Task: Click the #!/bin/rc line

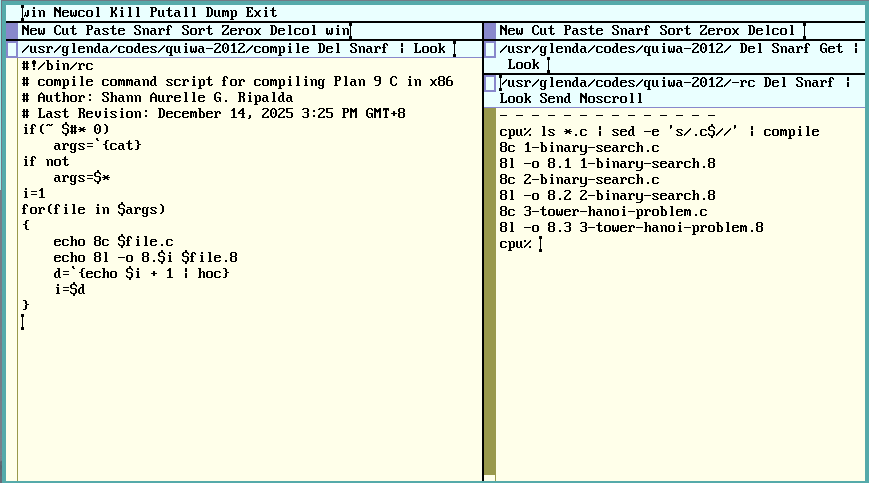Action: click(57, 66)
